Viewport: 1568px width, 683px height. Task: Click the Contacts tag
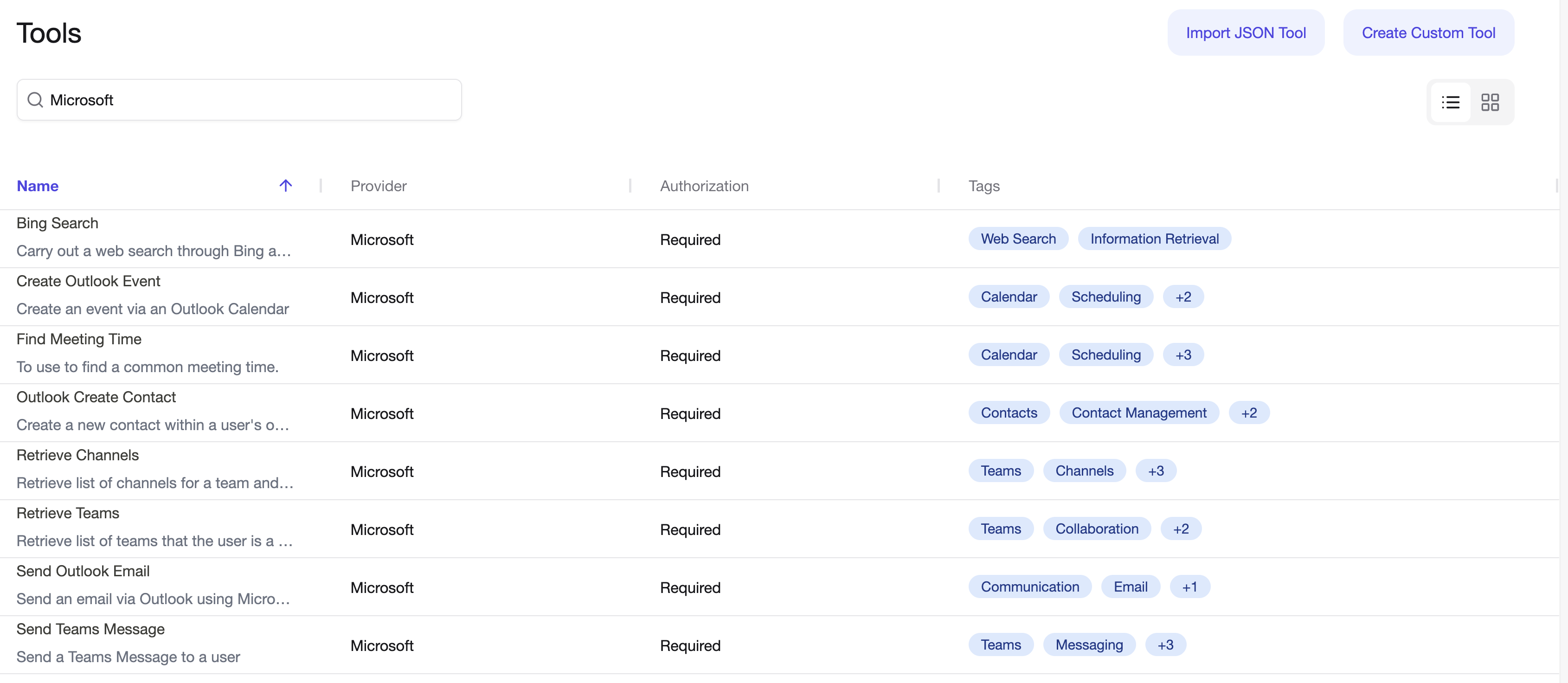click(1009, 412)
